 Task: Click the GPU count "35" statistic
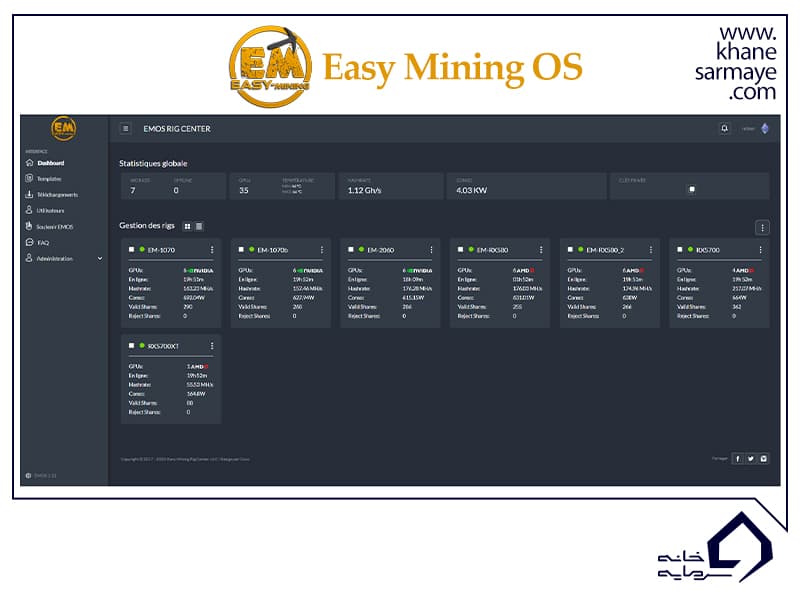click(x=244, y=190)
